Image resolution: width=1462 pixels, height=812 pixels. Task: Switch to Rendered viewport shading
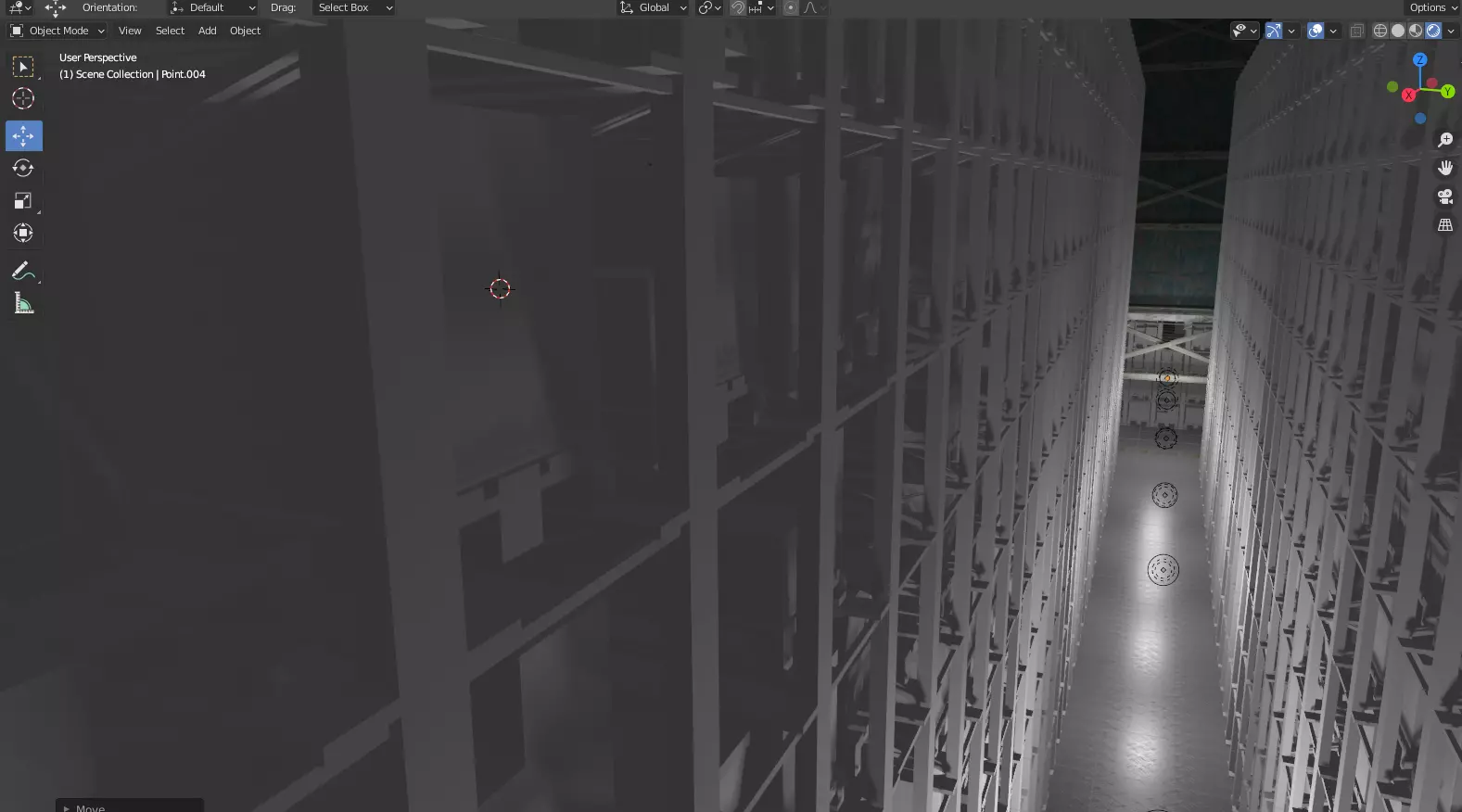[x=1433, y=31]
